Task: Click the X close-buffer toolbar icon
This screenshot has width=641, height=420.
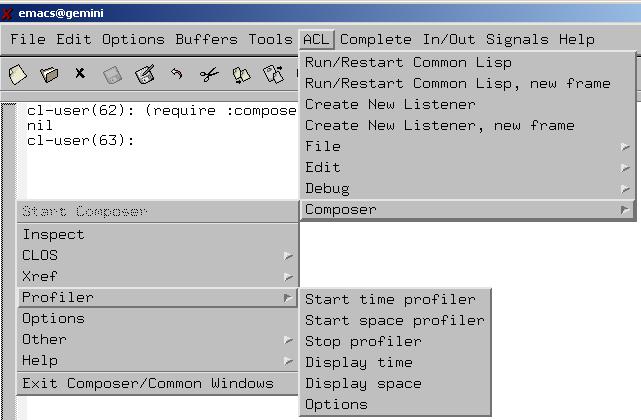Action: coord(80,74)
